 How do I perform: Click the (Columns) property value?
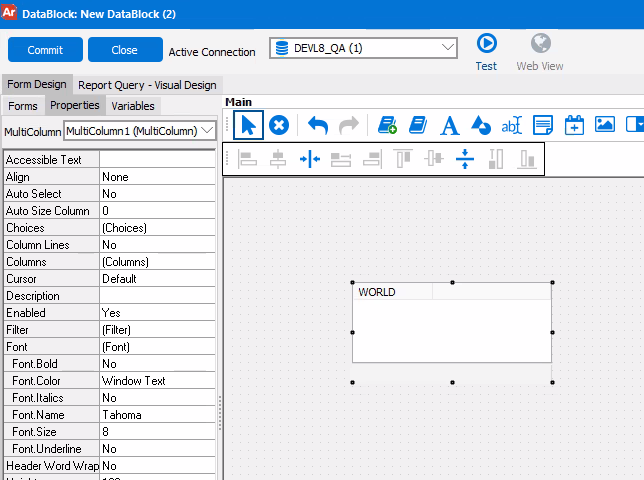tap(157, 262)
